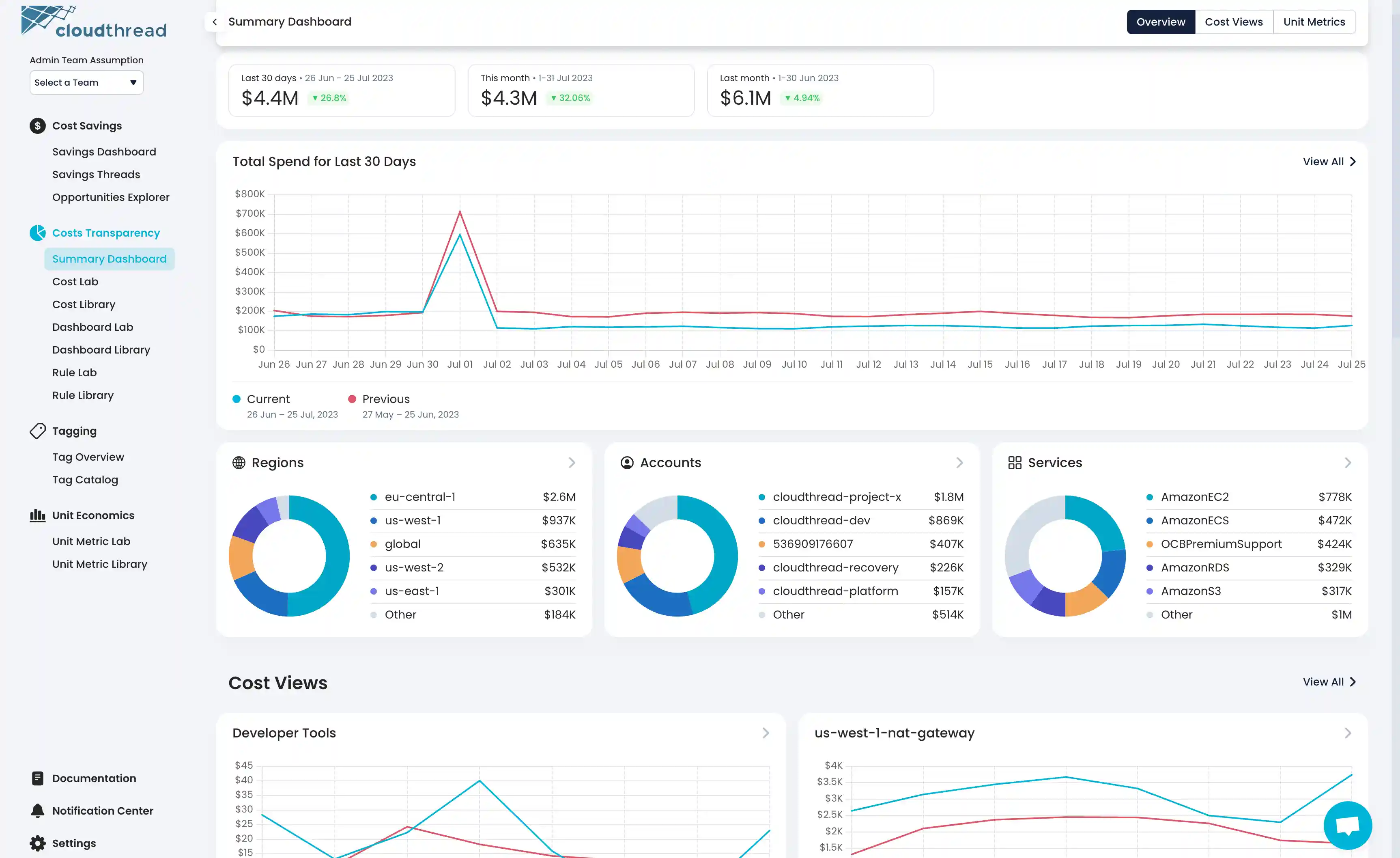1400x858 pixels.
Task: Switch to the Cost Views tab
Action: click(x=1234, y=22)
